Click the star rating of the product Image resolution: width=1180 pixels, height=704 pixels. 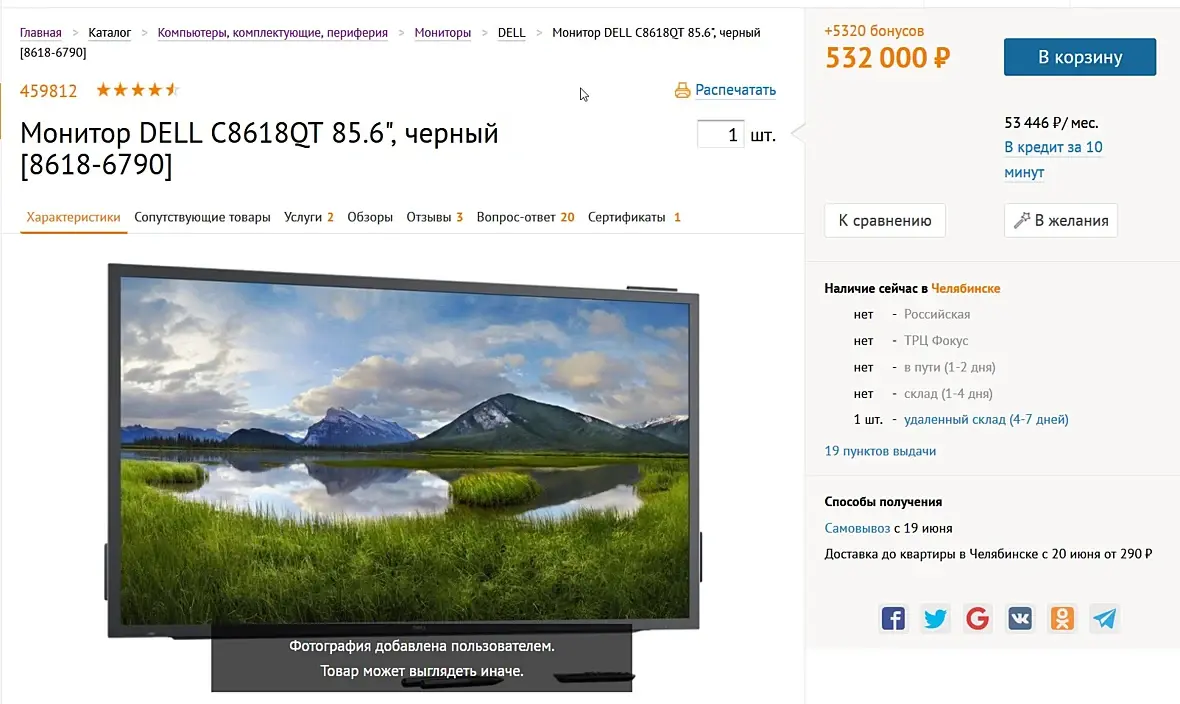click(138, 90)
